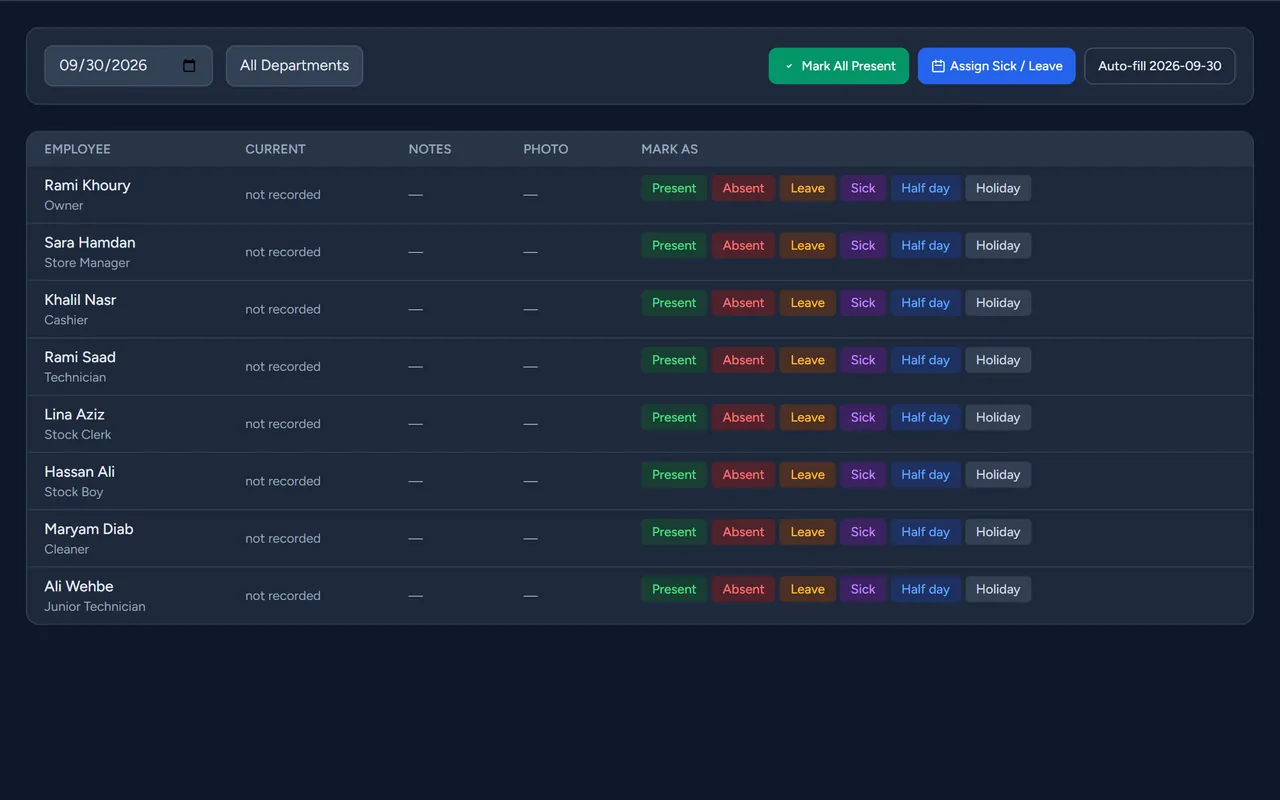Click the Mark All Present button
The image size is (1280, 800).
coord(839,66)
